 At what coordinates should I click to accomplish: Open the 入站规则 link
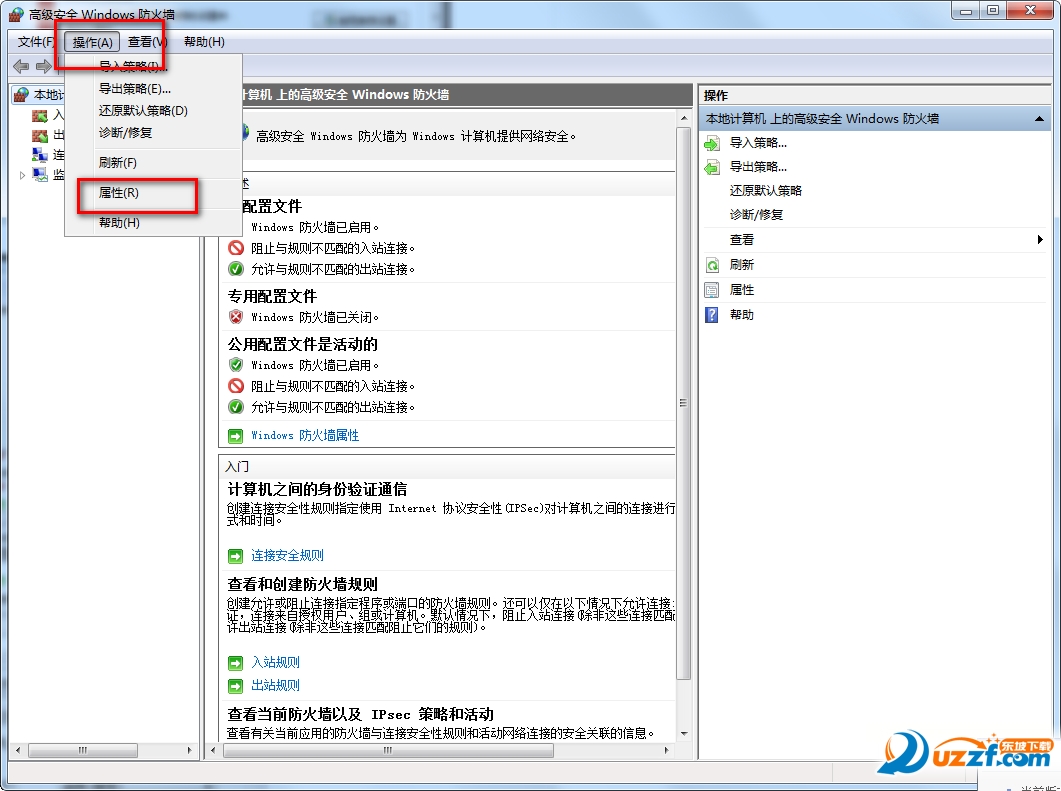[275, 662]
